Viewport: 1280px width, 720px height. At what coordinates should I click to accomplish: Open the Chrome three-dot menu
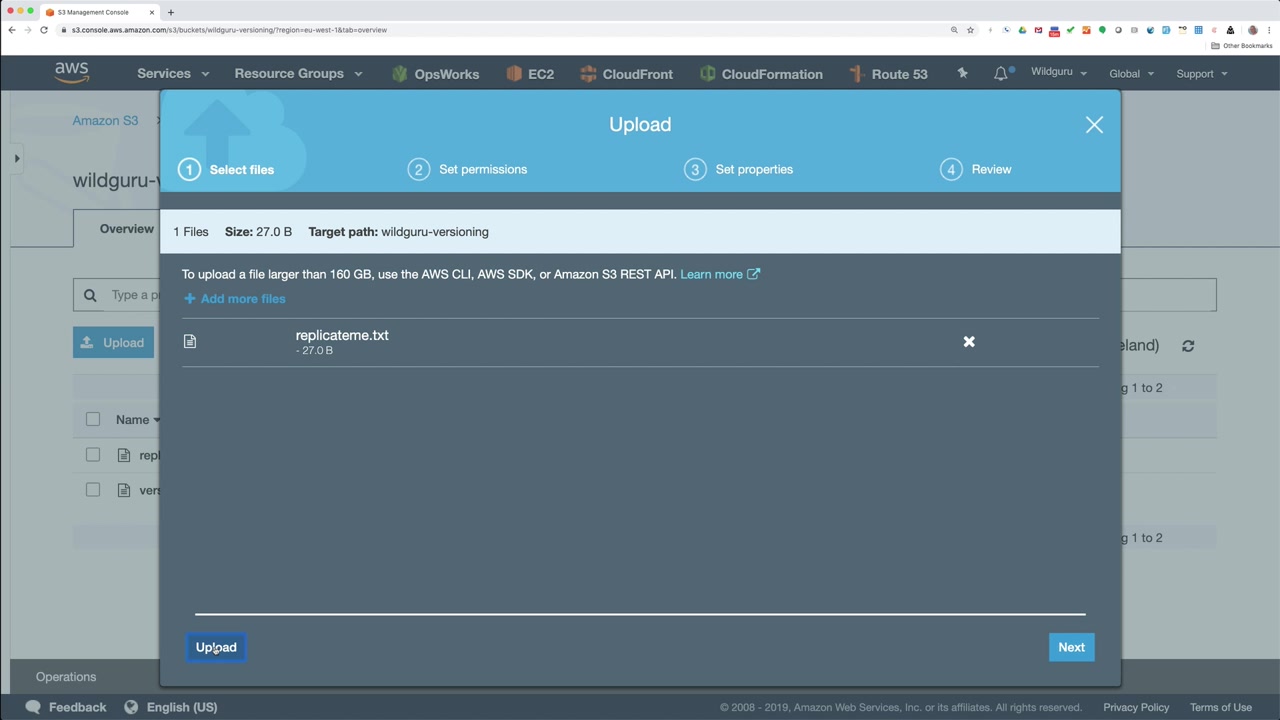click(x=1268, y=30)
